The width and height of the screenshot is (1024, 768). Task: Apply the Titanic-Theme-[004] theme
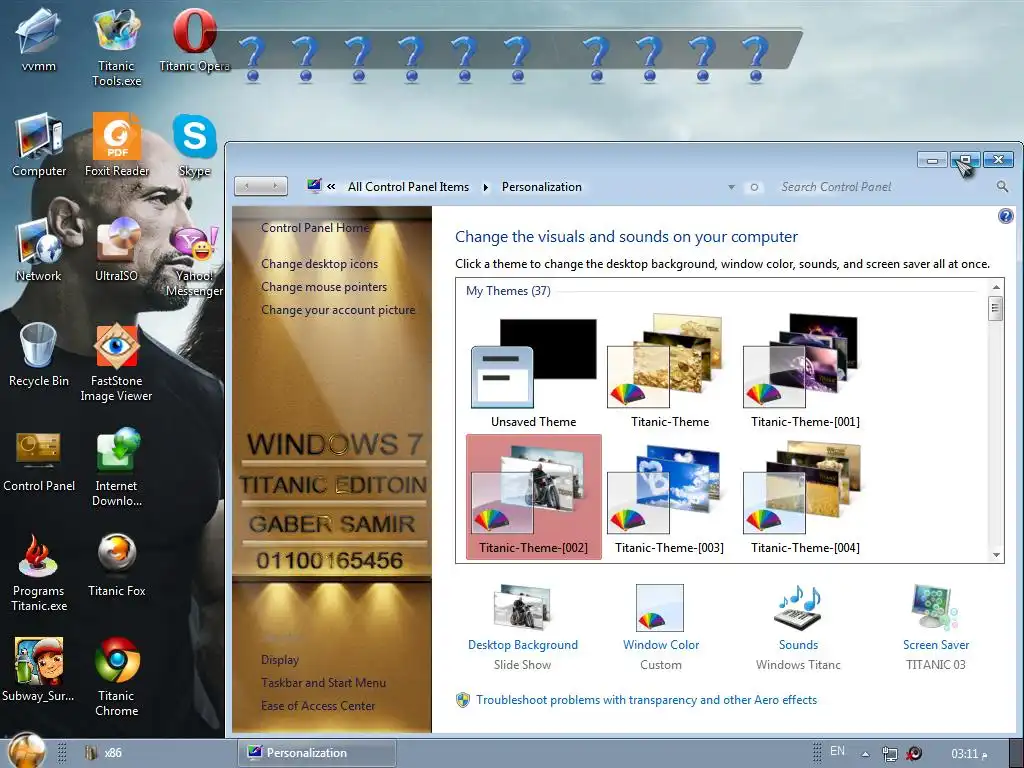805,497
